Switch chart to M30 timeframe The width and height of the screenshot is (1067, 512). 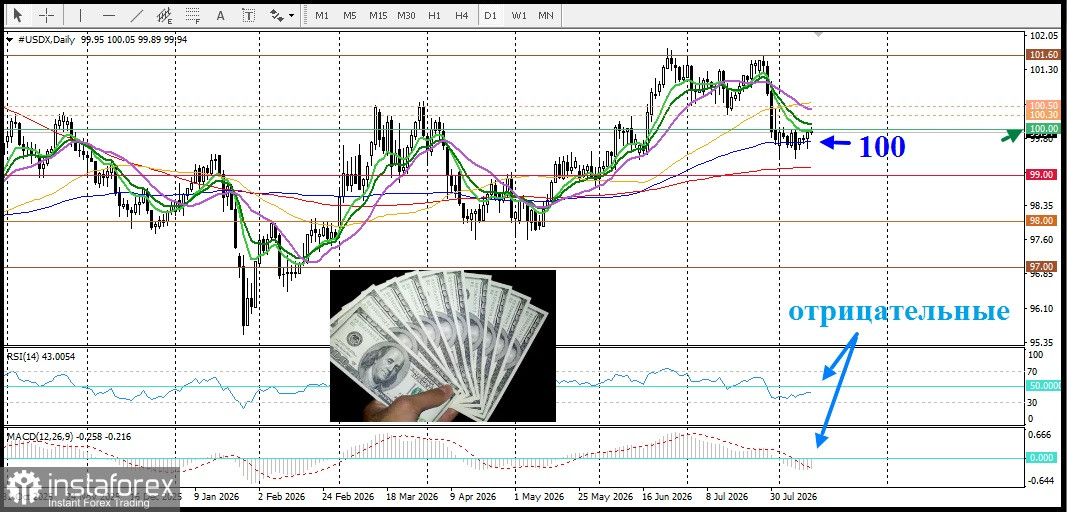coord(407,15)
